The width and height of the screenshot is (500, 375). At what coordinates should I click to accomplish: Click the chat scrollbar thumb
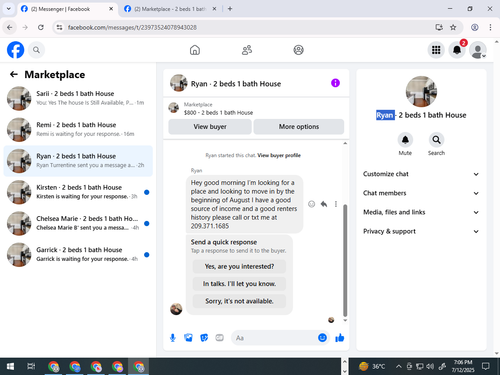point(345,260)
